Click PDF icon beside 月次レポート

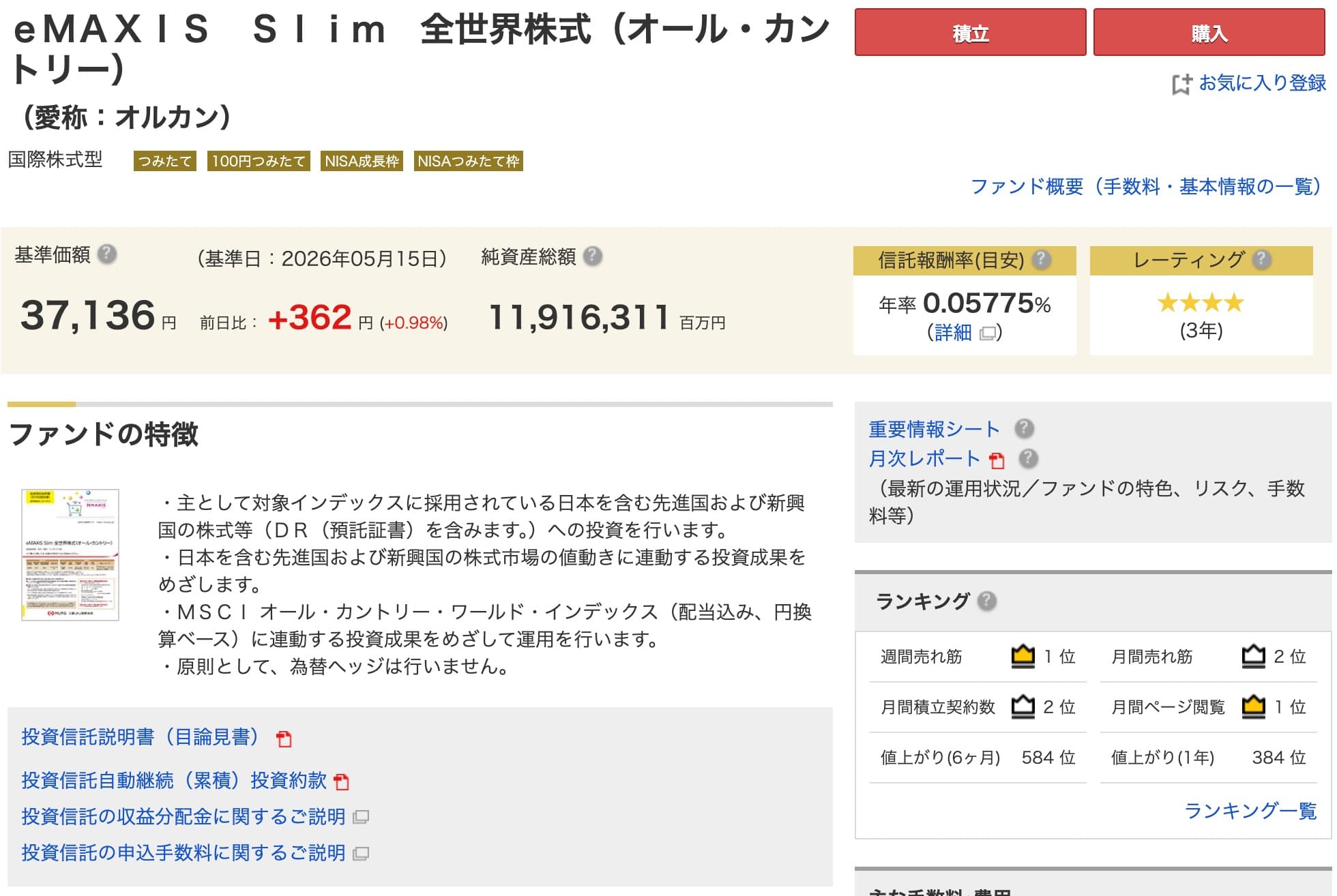tap(997, 460)
